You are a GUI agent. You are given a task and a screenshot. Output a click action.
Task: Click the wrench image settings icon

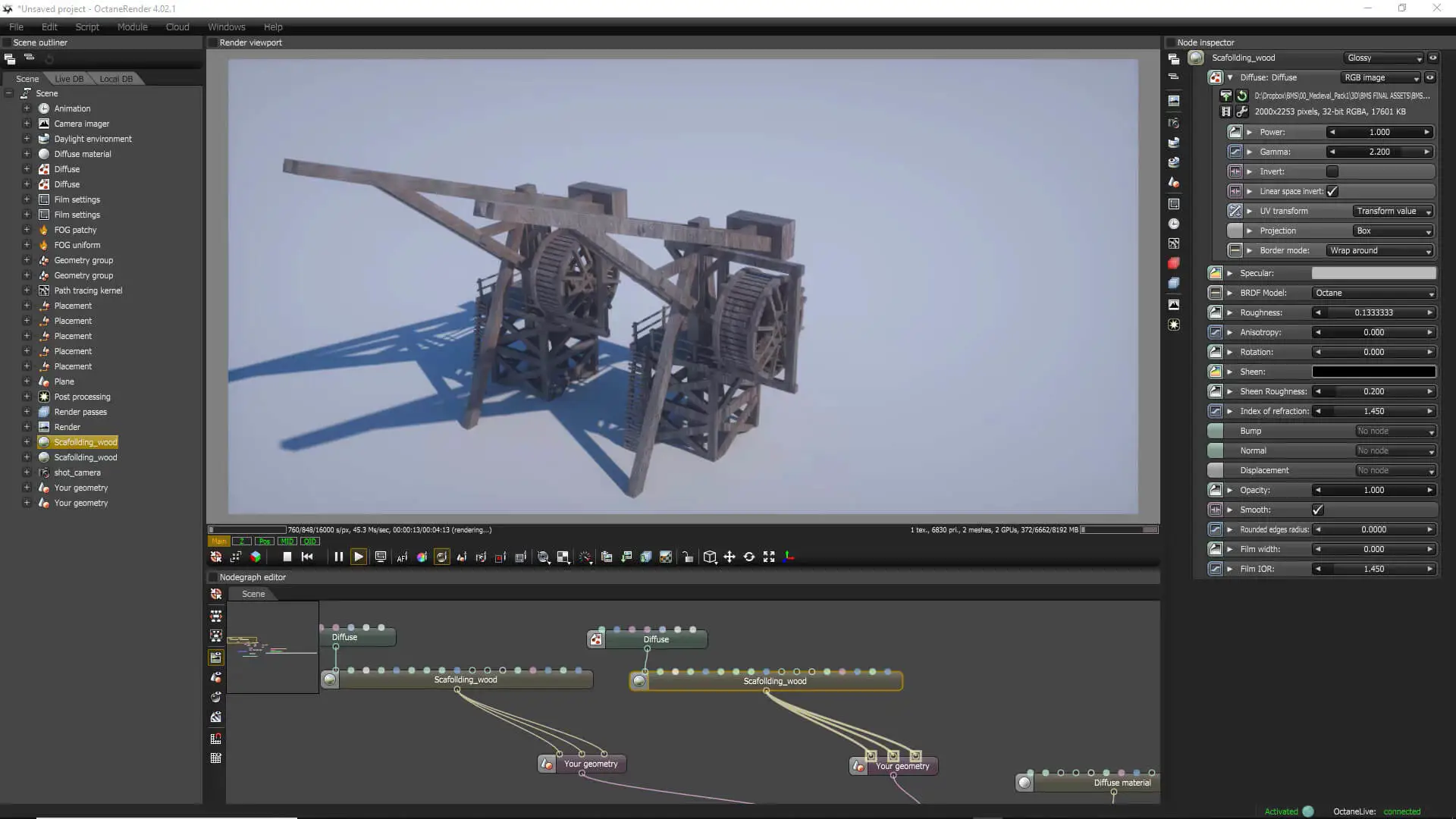click(1242, 111)
